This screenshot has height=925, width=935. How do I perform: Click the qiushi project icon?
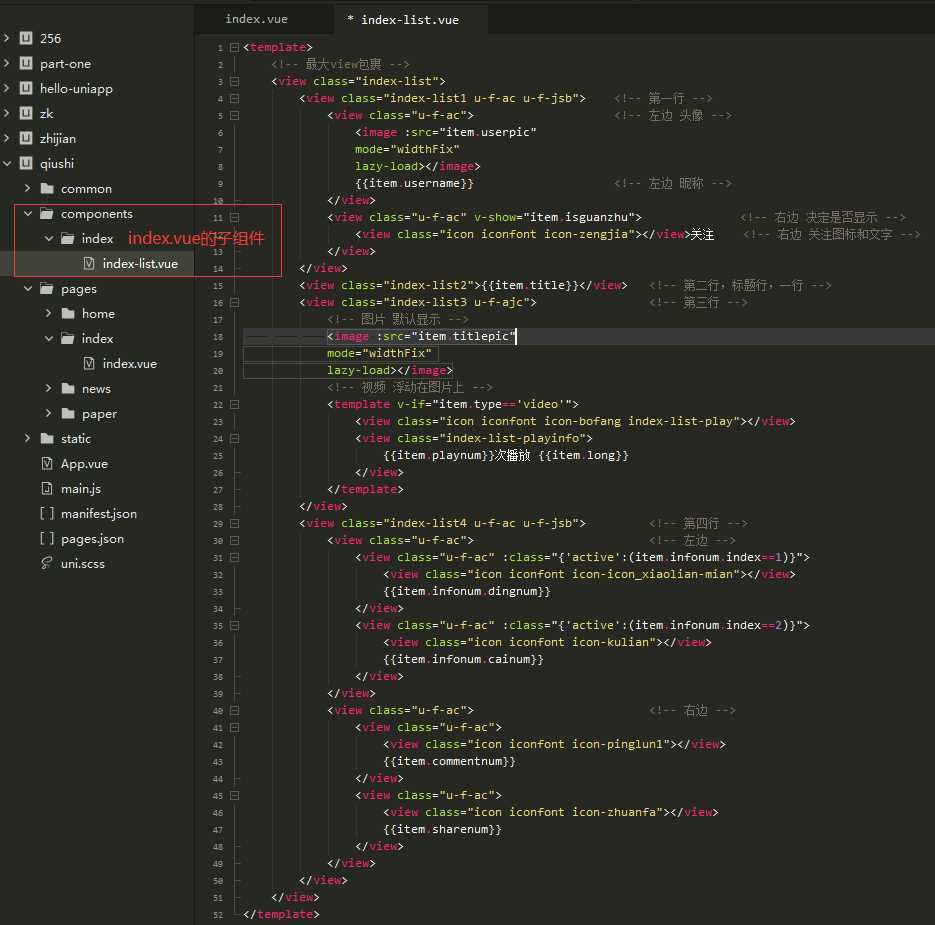click(26, 163)
